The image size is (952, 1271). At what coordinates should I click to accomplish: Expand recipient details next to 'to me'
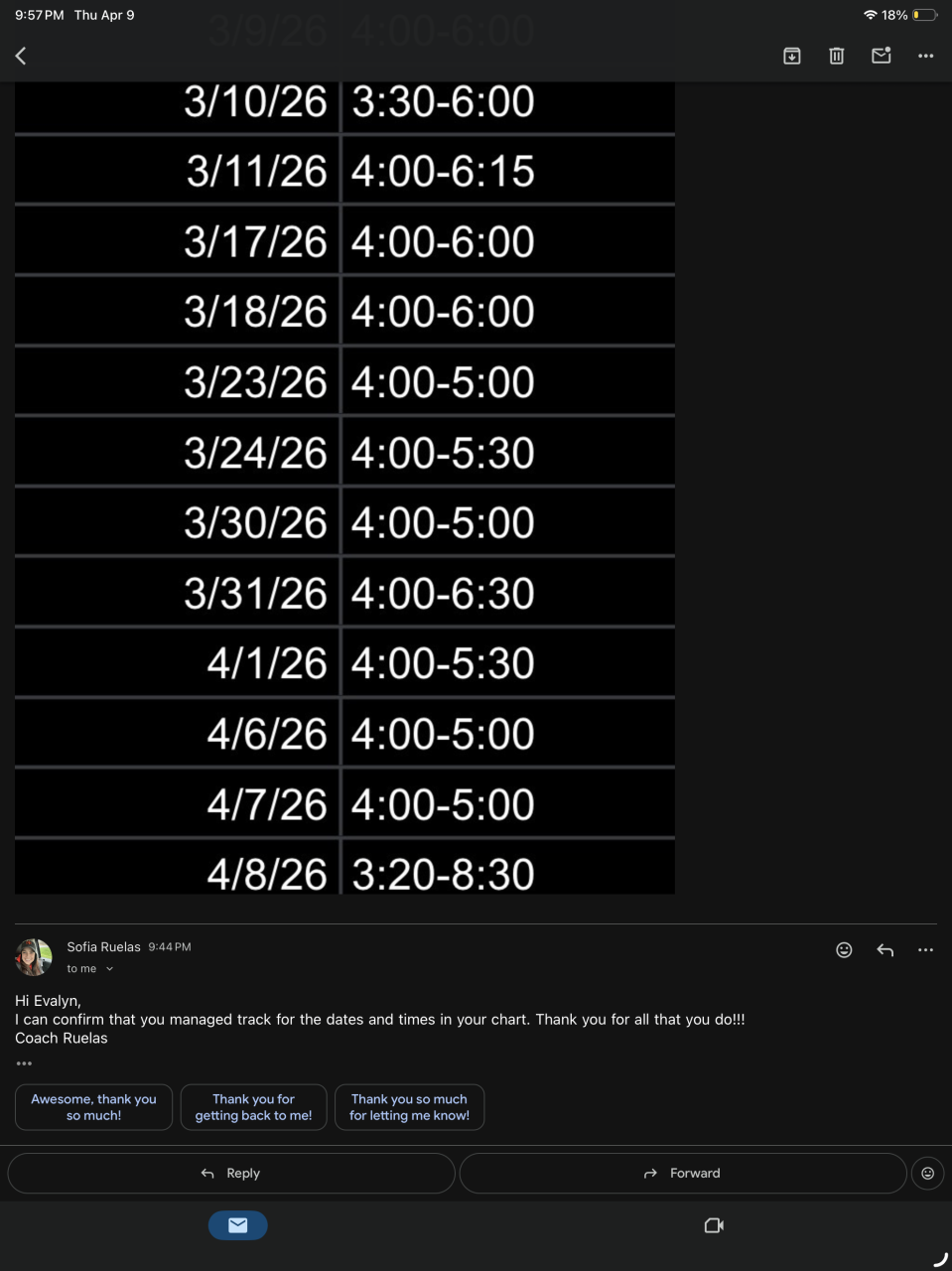[109, 969]
